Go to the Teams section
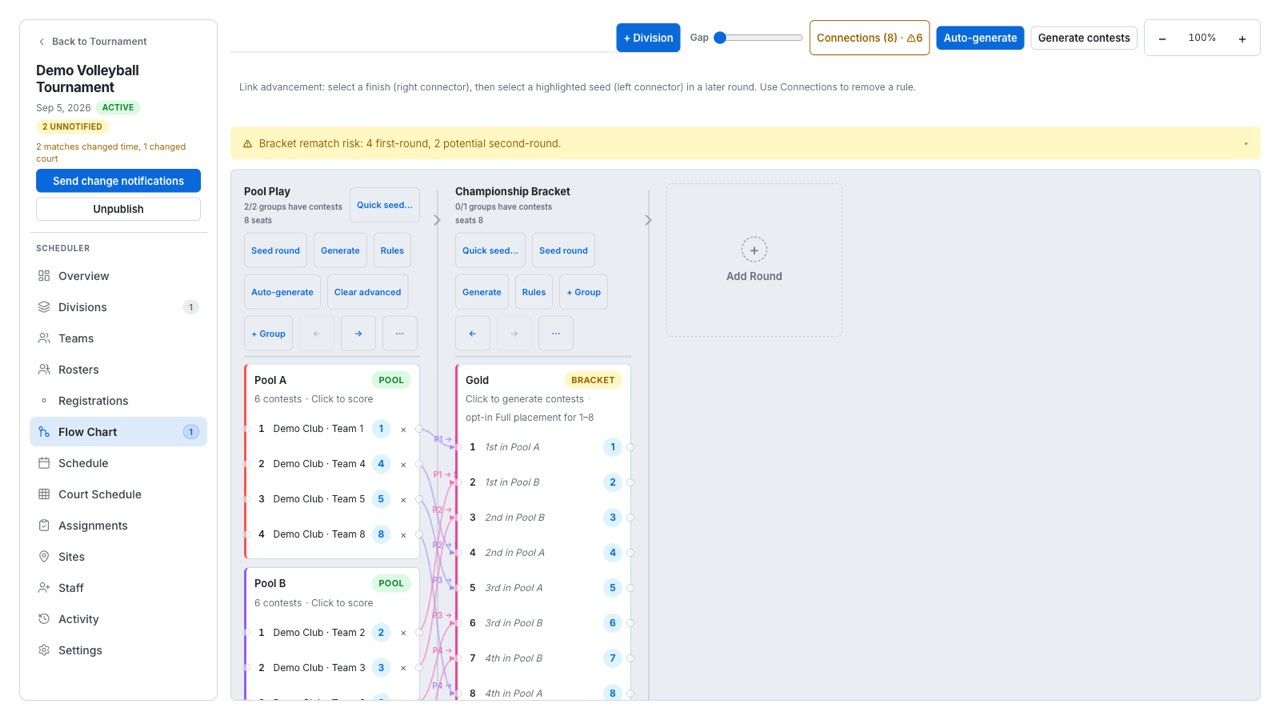 [x=118, y=338]
